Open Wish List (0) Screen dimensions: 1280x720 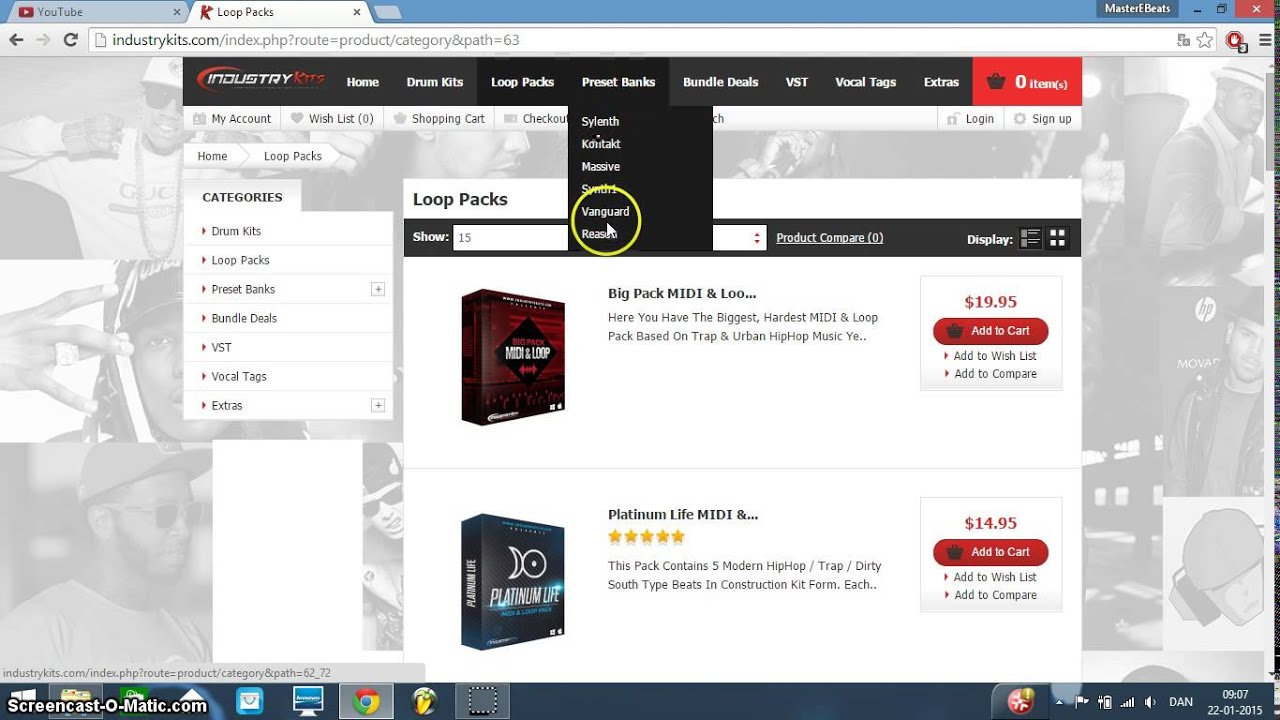pyautogui.click(x=332, y=118)
